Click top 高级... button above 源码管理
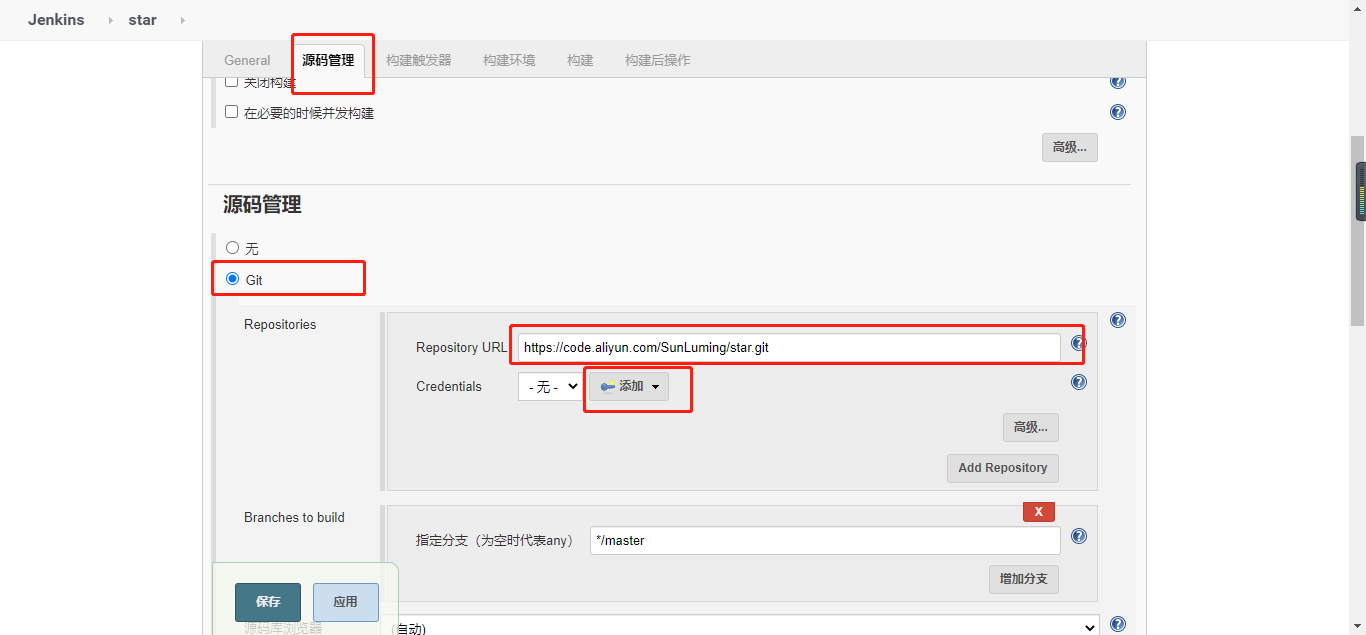Image resolution: width=1366 pixels, height=635 pixels. (1070, 147)
